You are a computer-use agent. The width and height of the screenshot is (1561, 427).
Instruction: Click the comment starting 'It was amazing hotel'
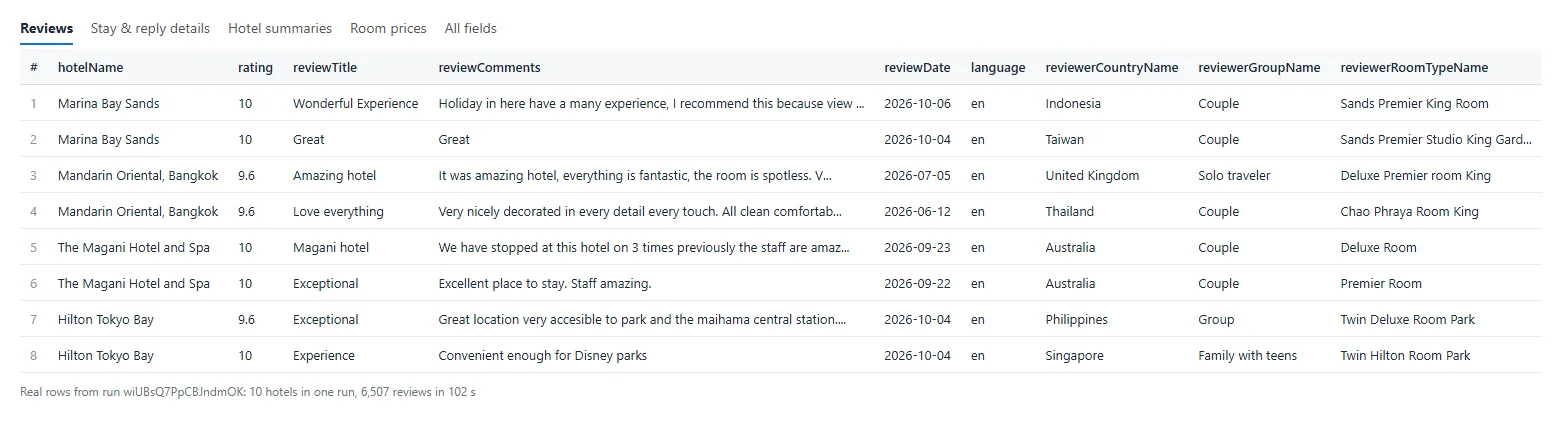coord(635,176)
